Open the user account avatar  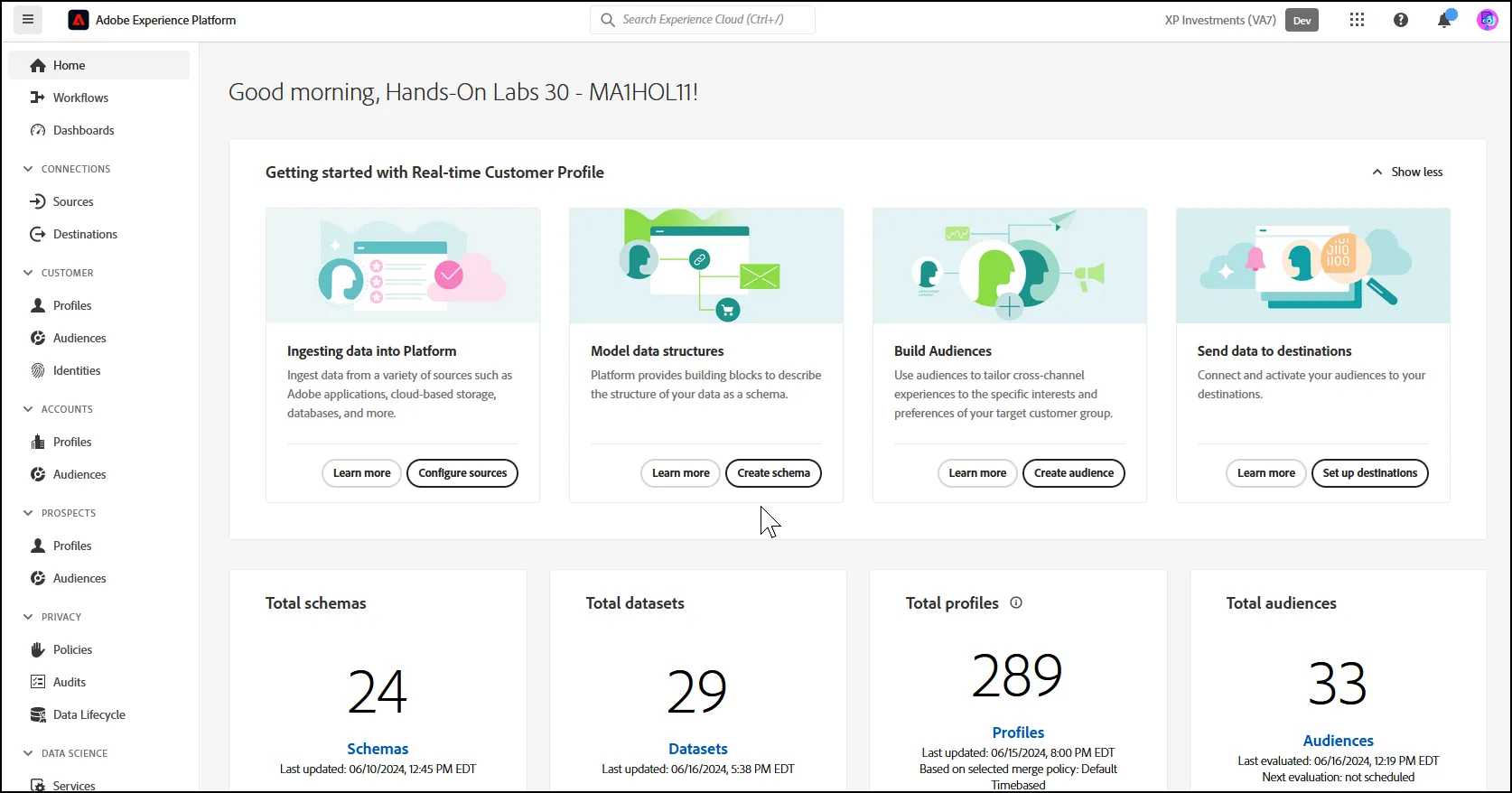[1487, 20]
